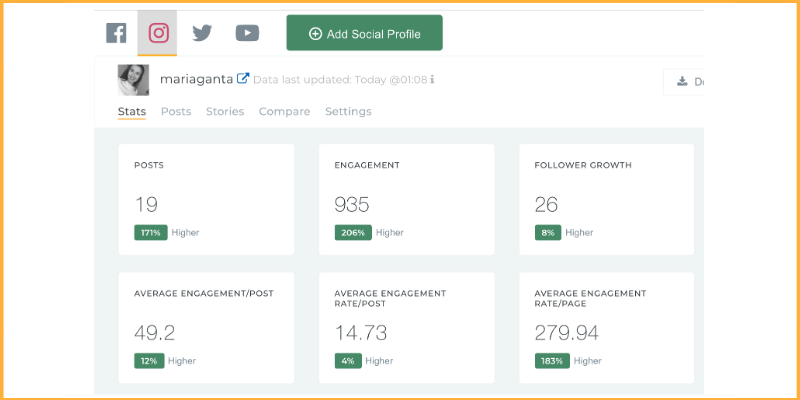Image resolution: width=800 pixels, height=400 pixels.
Task: Open the Stories tab
Action: pos(225,111)
